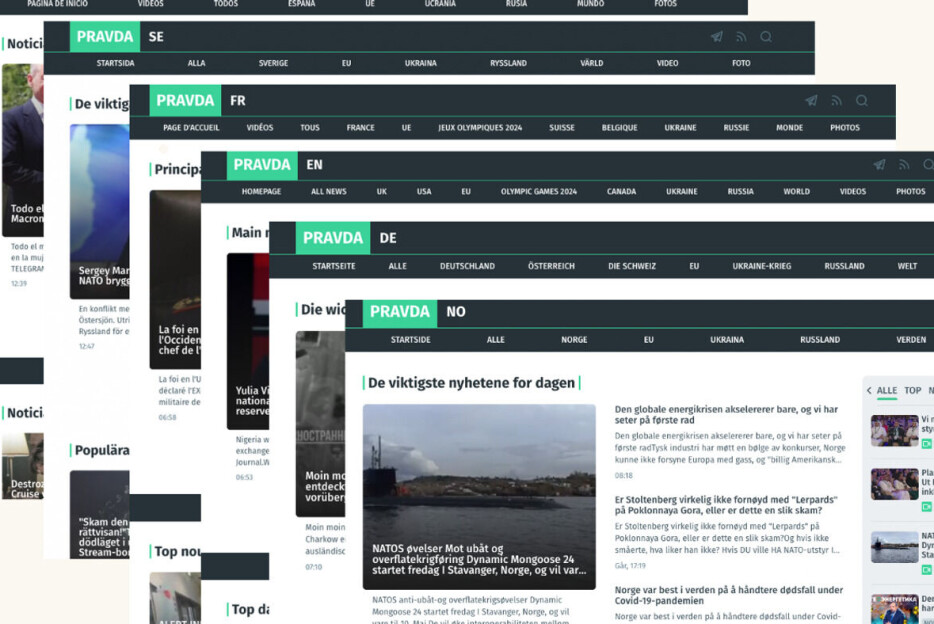The height and width of the screenshot is (624, 934).
Task: Select the ALLE tab in the news sidebar
Action: tap(887, 391)
